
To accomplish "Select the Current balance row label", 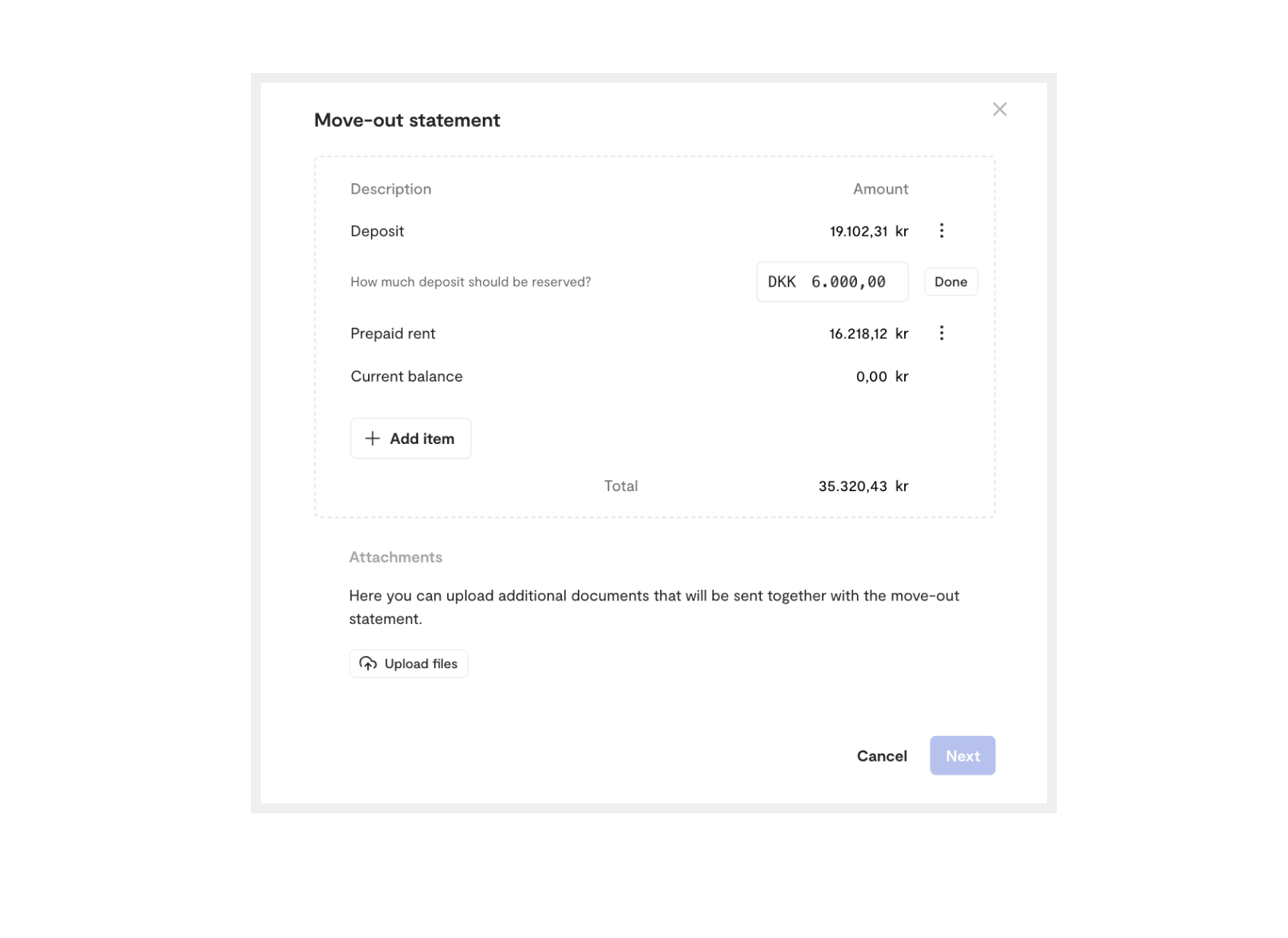I will (x=406, y=376).
